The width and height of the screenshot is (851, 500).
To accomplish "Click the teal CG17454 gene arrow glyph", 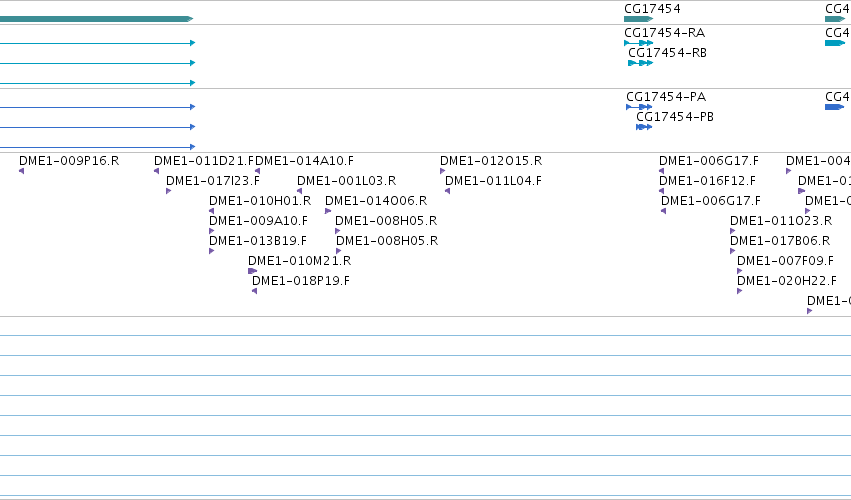I will click(638, 19).
